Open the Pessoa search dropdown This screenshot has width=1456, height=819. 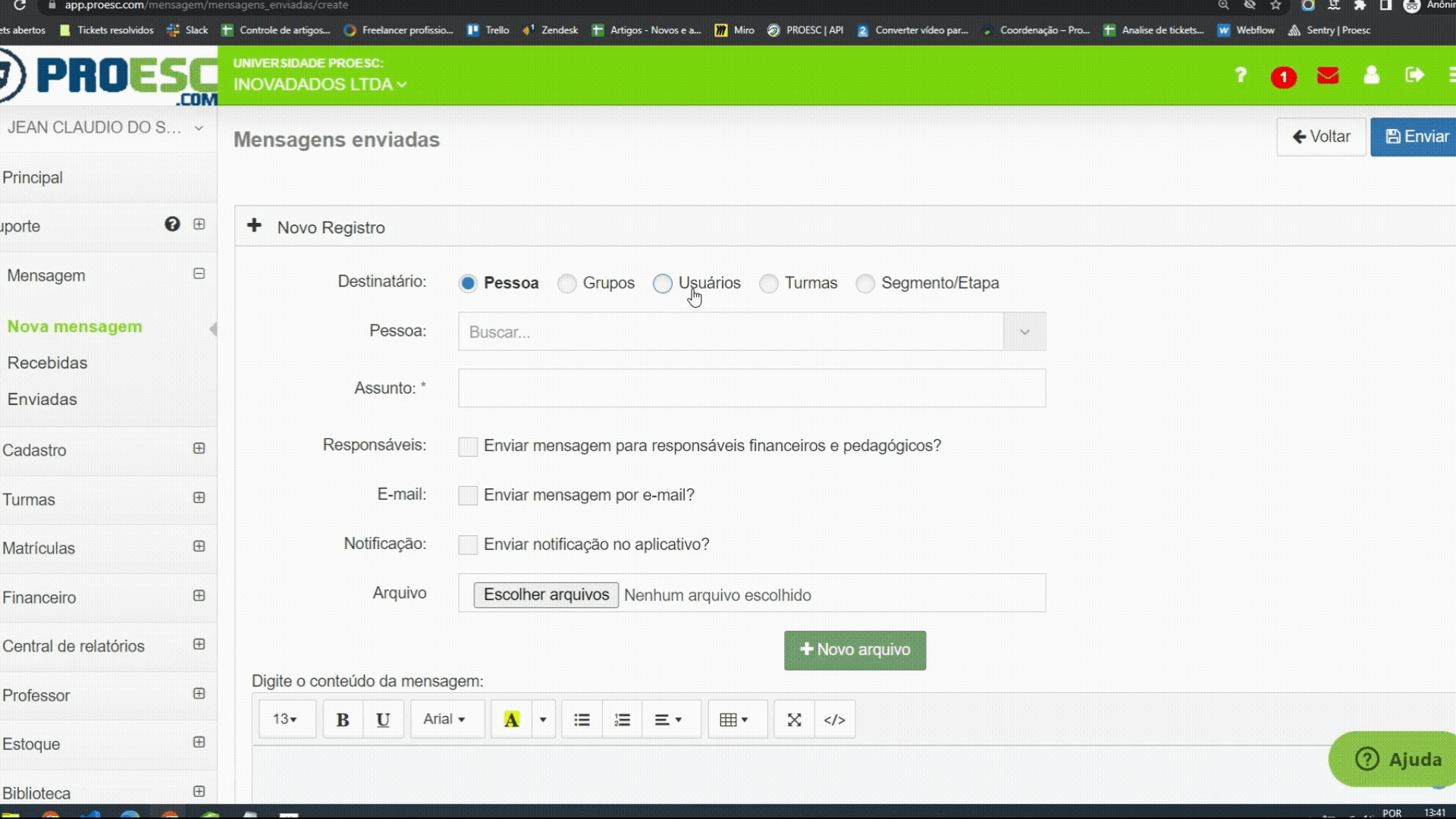pos(1024,331)
